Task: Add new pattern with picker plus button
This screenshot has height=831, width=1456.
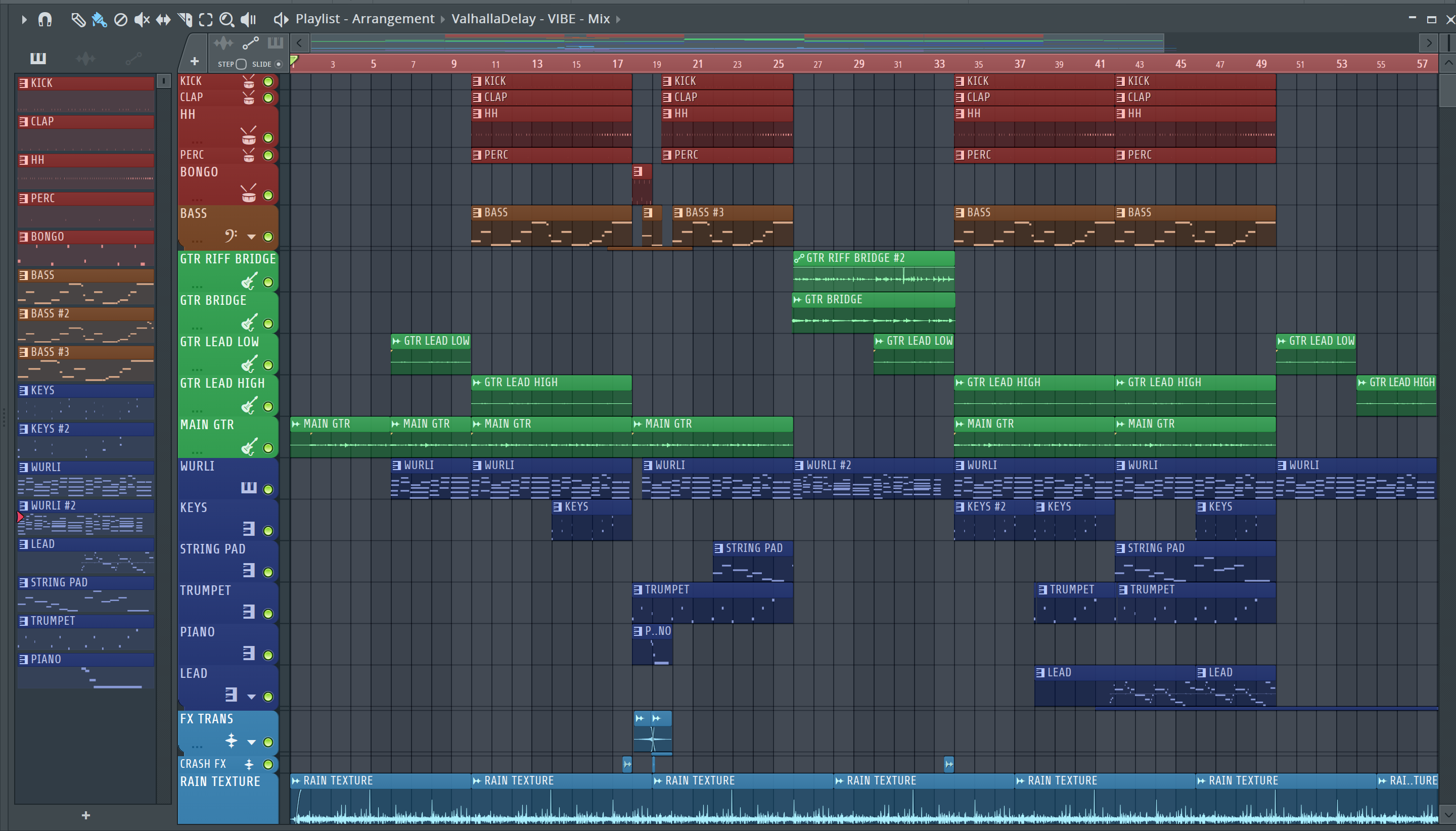Action: pos(85,815)
